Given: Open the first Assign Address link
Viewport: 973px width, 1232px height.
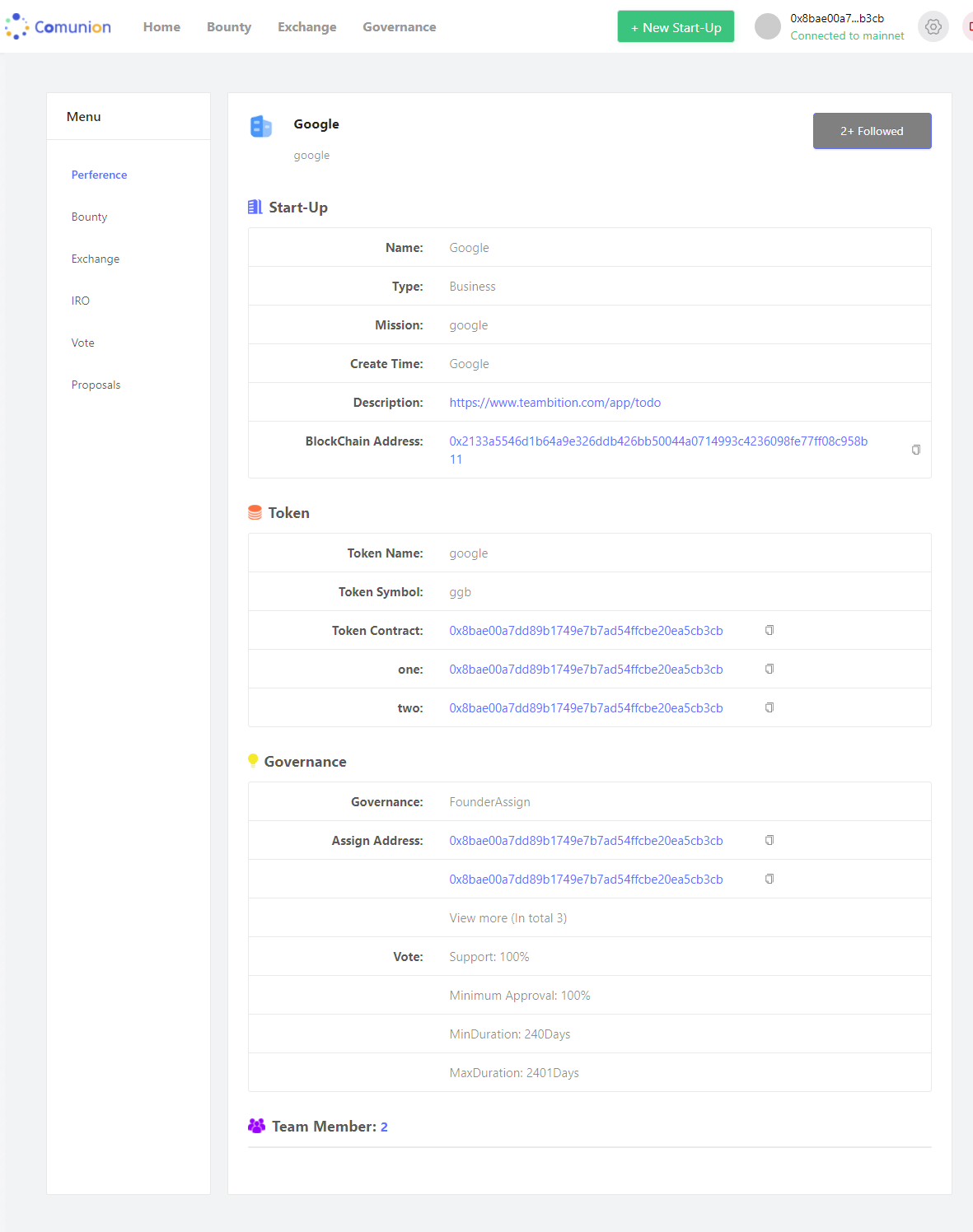Looking at the screenshot, I should (x=587, y=841).
